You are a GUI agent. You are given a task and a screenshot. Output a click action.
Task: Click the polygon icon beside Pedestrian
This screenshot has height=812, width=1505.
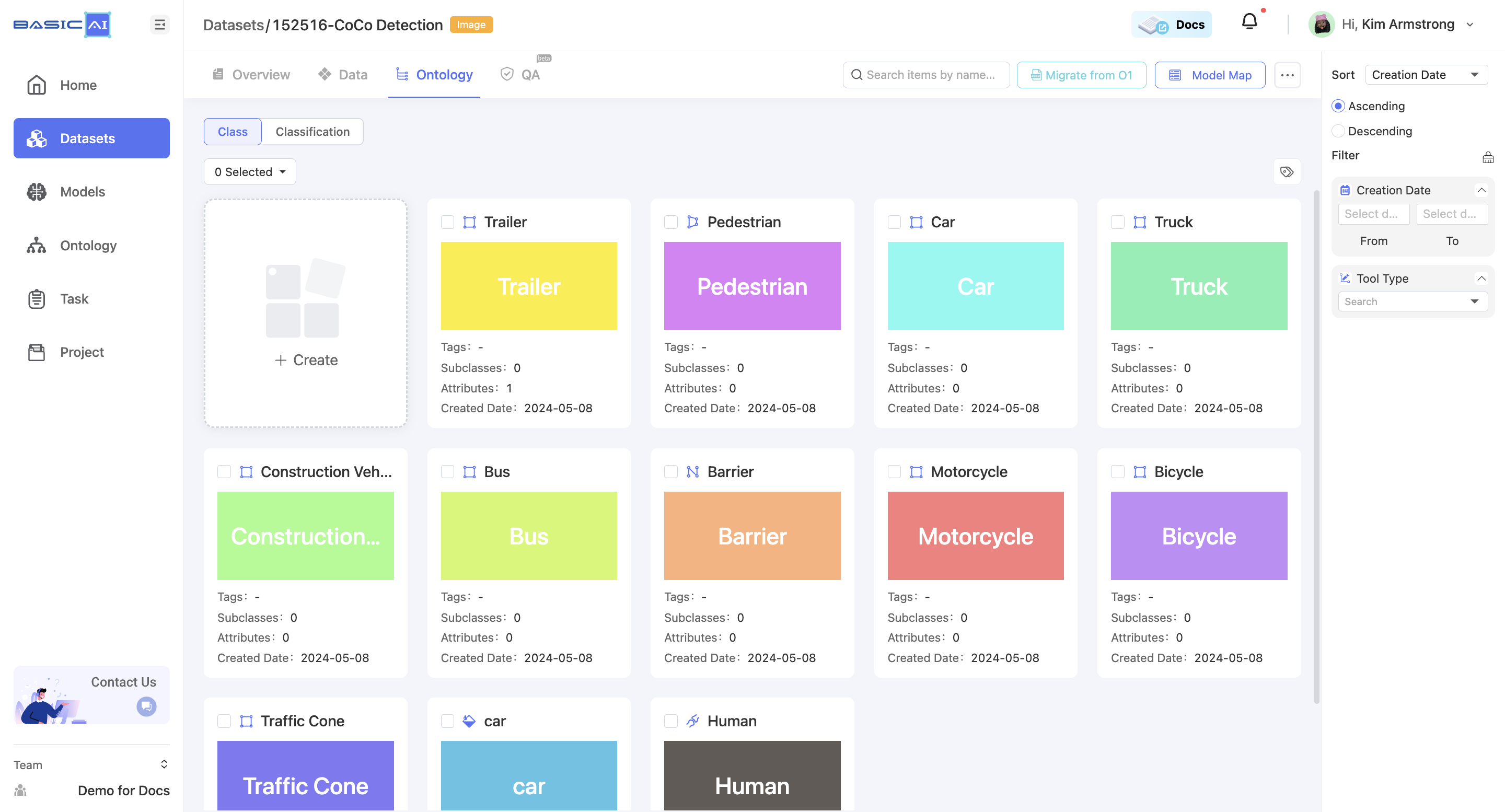[x=692, y=222]
